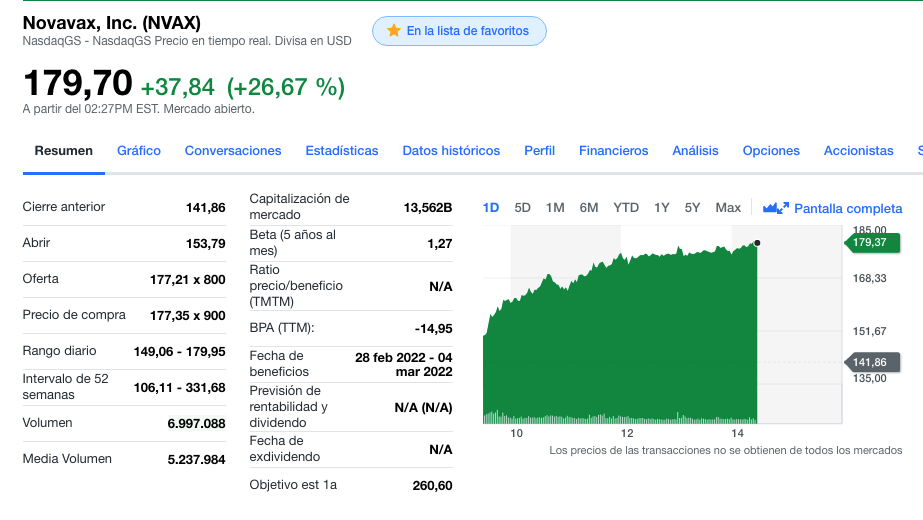The image size is (923, 520).
Task: Click the Volumen value '6.997.088'
Action: tap(197, 423)
